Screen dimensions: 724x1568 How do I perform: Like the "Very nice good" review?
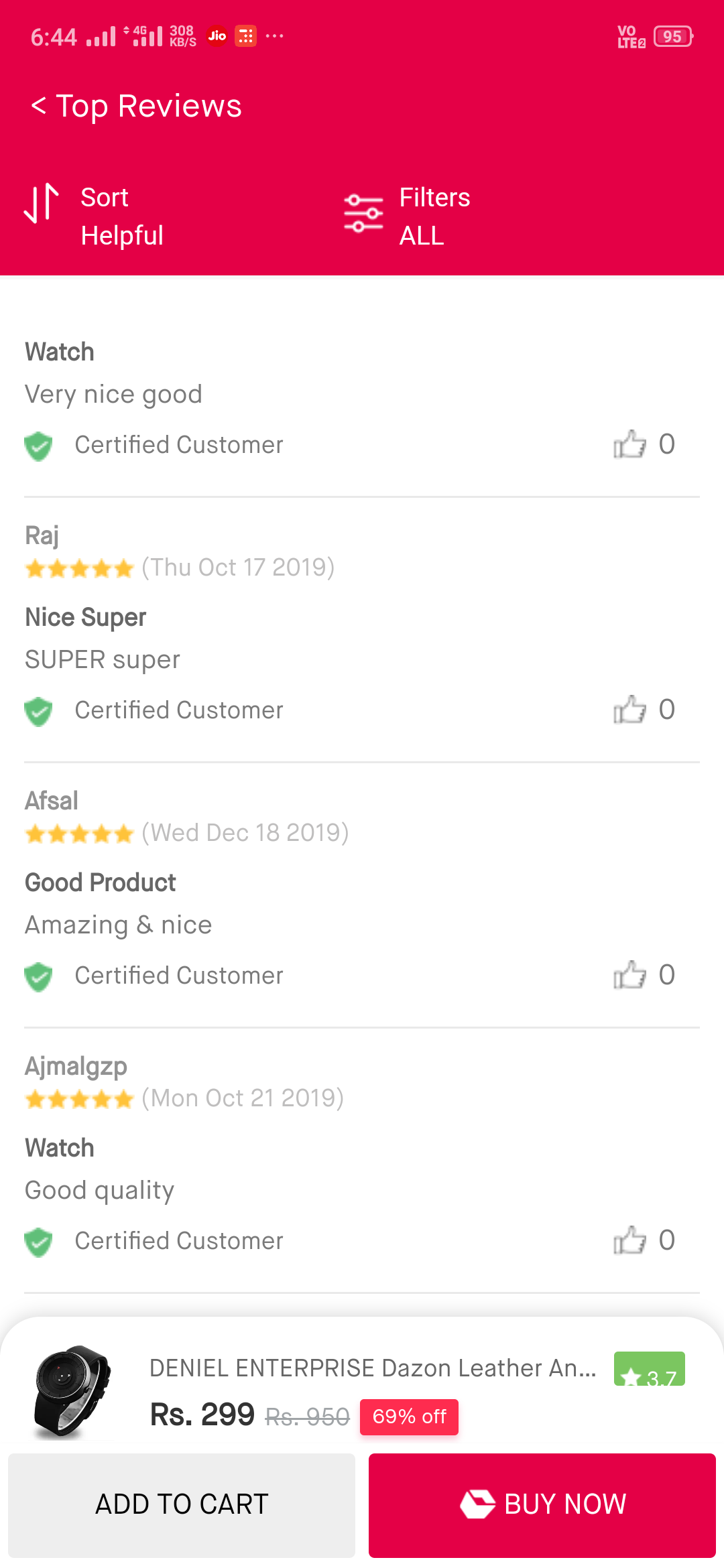(629, 444)
